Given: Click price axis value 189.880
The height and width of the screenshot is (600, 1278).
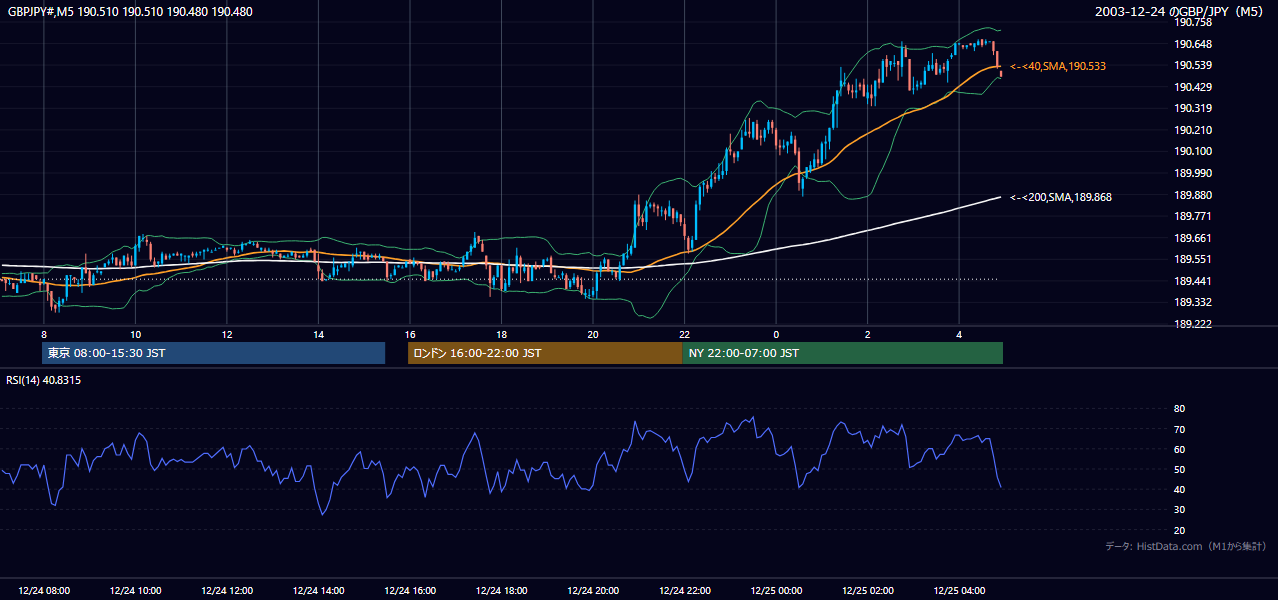Looking at the screenshot, I should [1192, 195].
